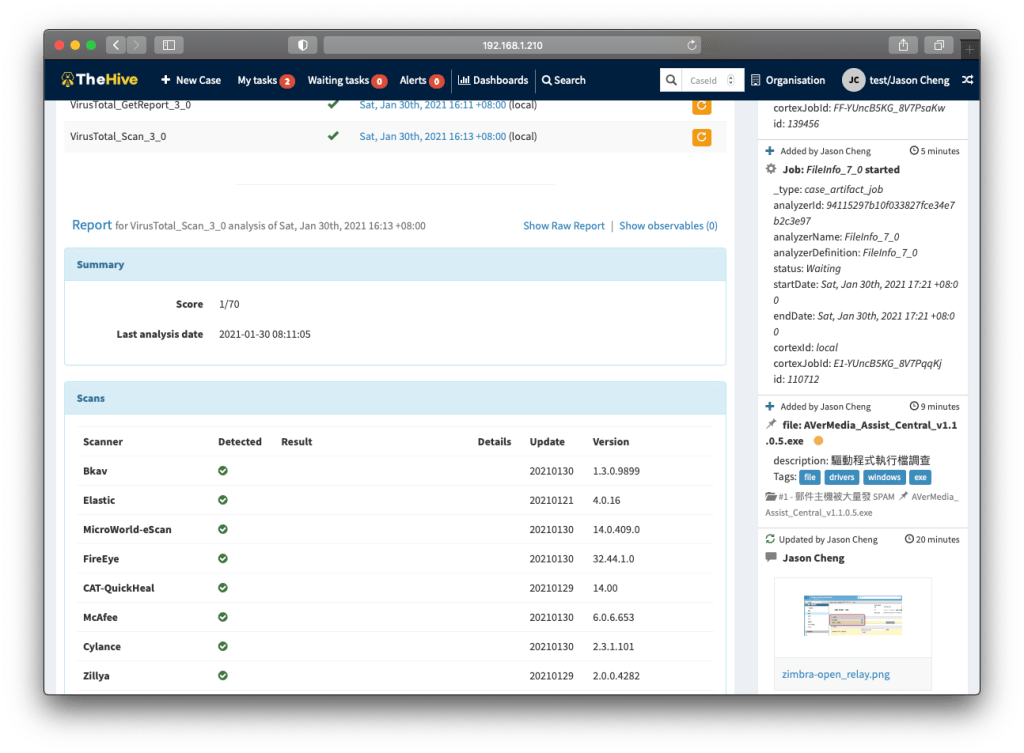Rerun the VirusTotal_GetReport_3_0 analyzer with orange refresh icon
Image resolution: width=1024 pixels, height=753 pixels.
click(x=702, y=105)
